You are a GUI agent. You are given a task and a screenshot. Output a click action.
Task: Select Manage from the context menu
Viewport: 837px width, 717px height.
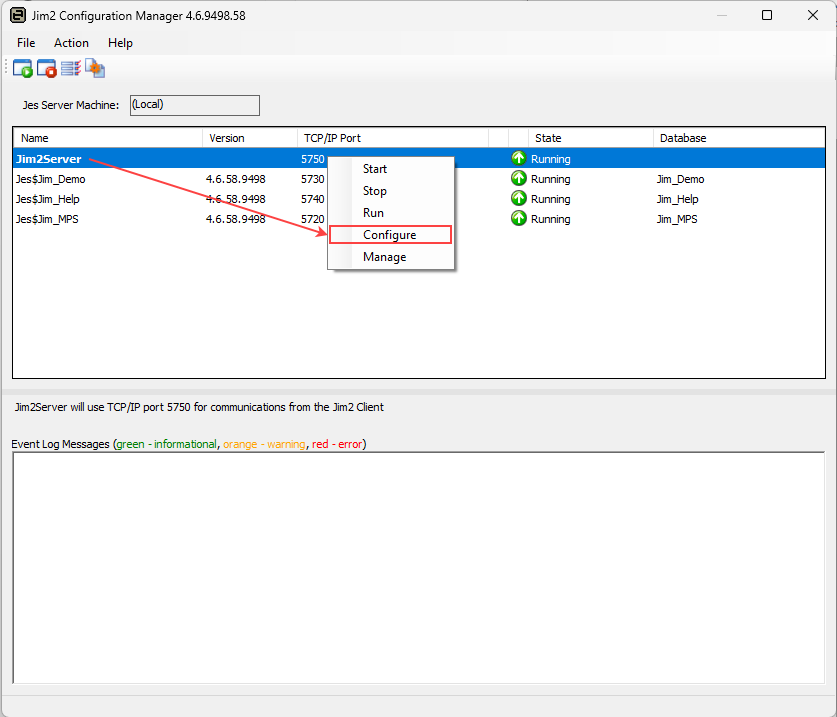coord(385,257)
